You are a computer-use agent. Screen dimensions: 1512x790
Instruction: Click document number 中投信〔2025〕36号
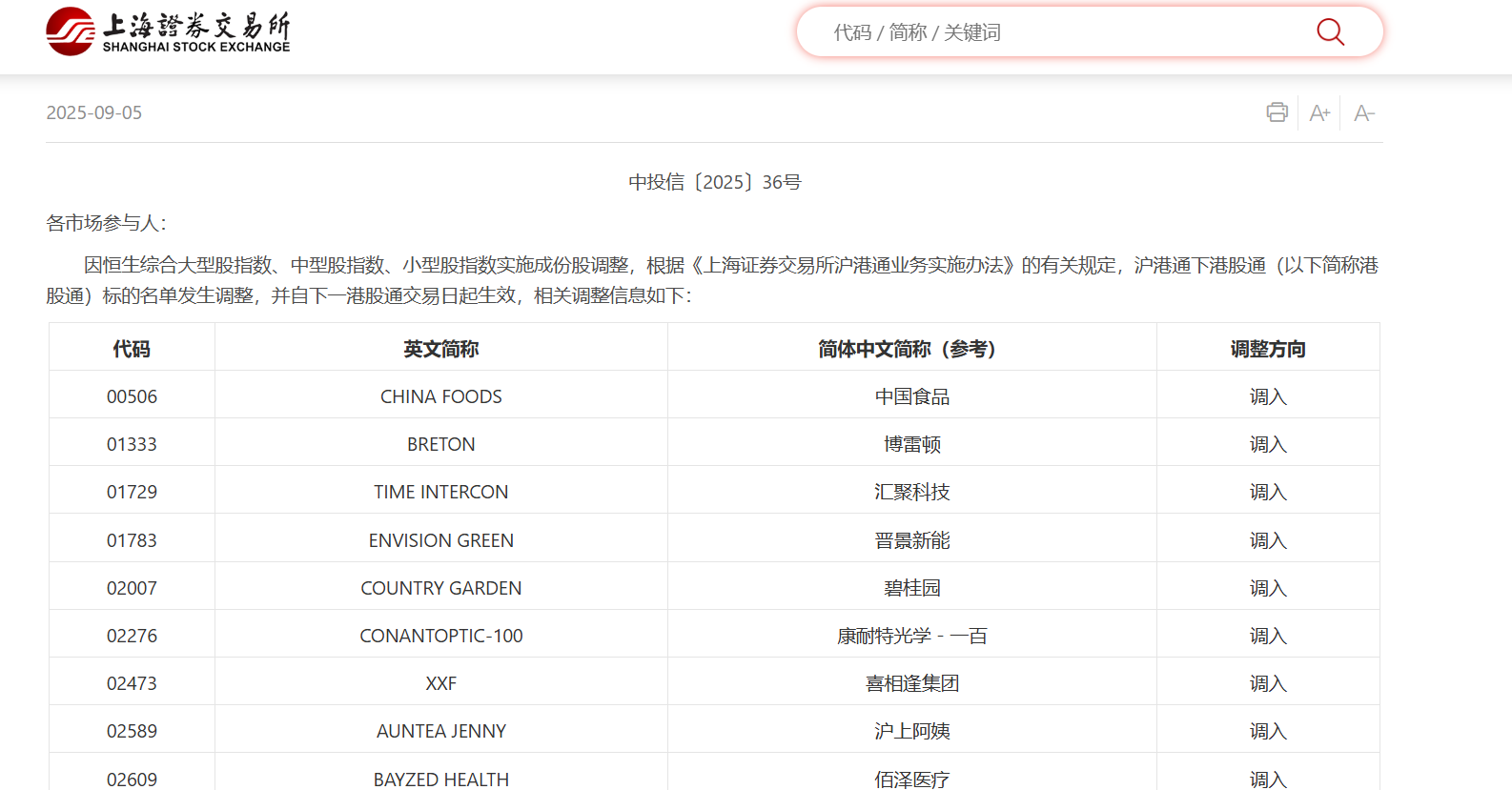(714, 182)
